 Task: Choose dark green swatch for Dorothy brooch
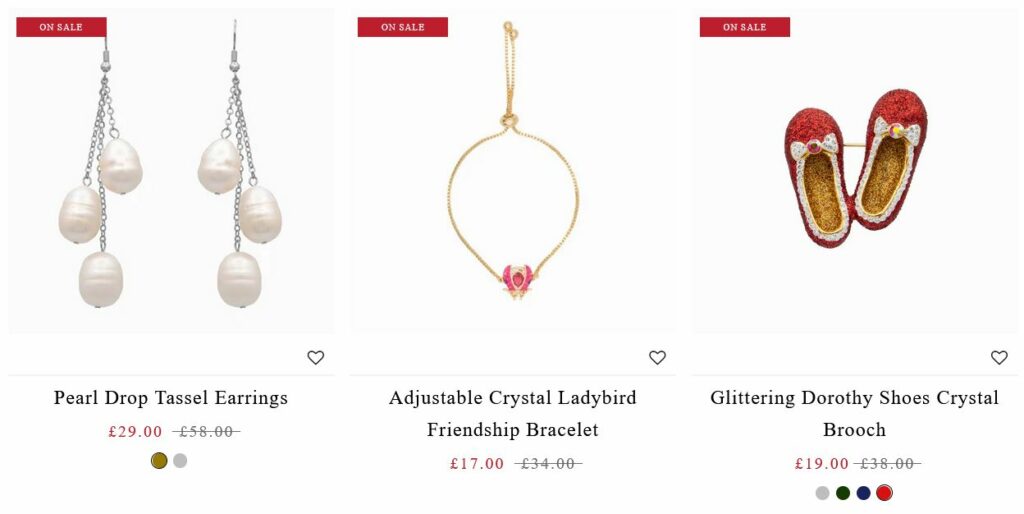coord(843,493)
